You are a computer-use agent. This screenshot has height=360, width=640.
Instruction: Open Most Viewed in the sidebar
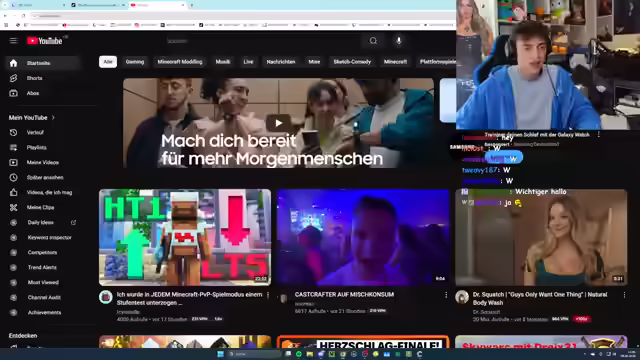[x=43, y=282]
